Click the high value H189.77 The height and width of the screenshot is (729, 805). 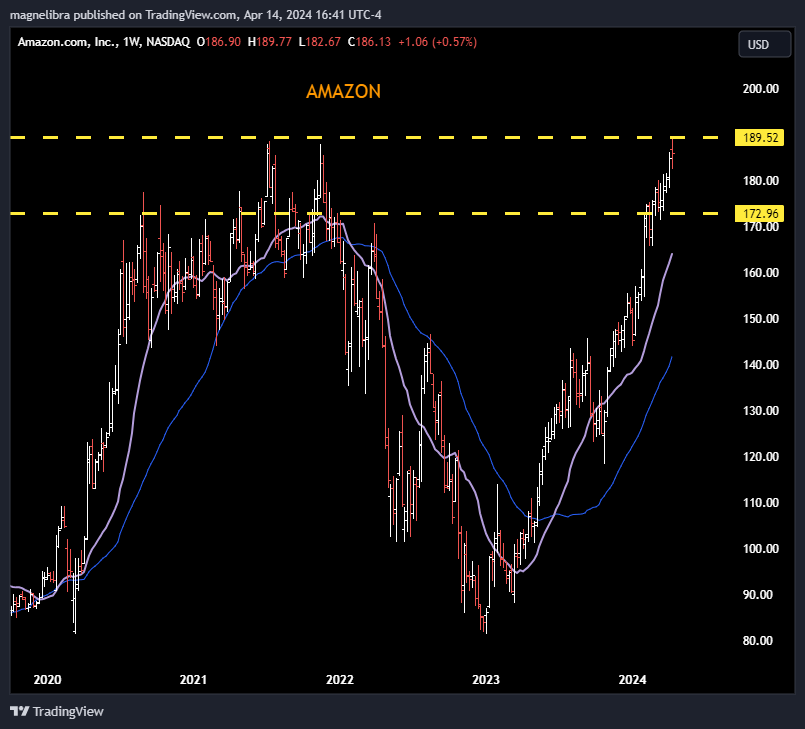click(x=270, y=42)
